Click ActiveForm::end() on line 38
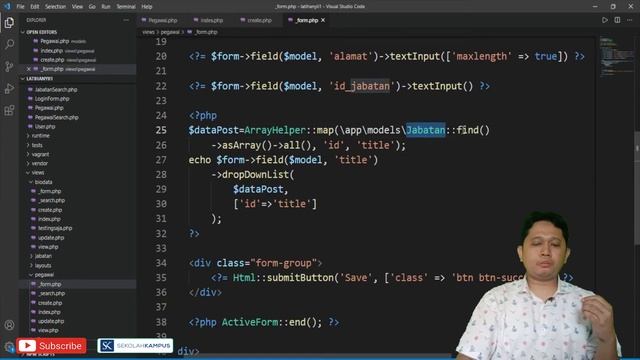Image resolution: width=640 pixels, height=360 pixels. click(271, 322)
